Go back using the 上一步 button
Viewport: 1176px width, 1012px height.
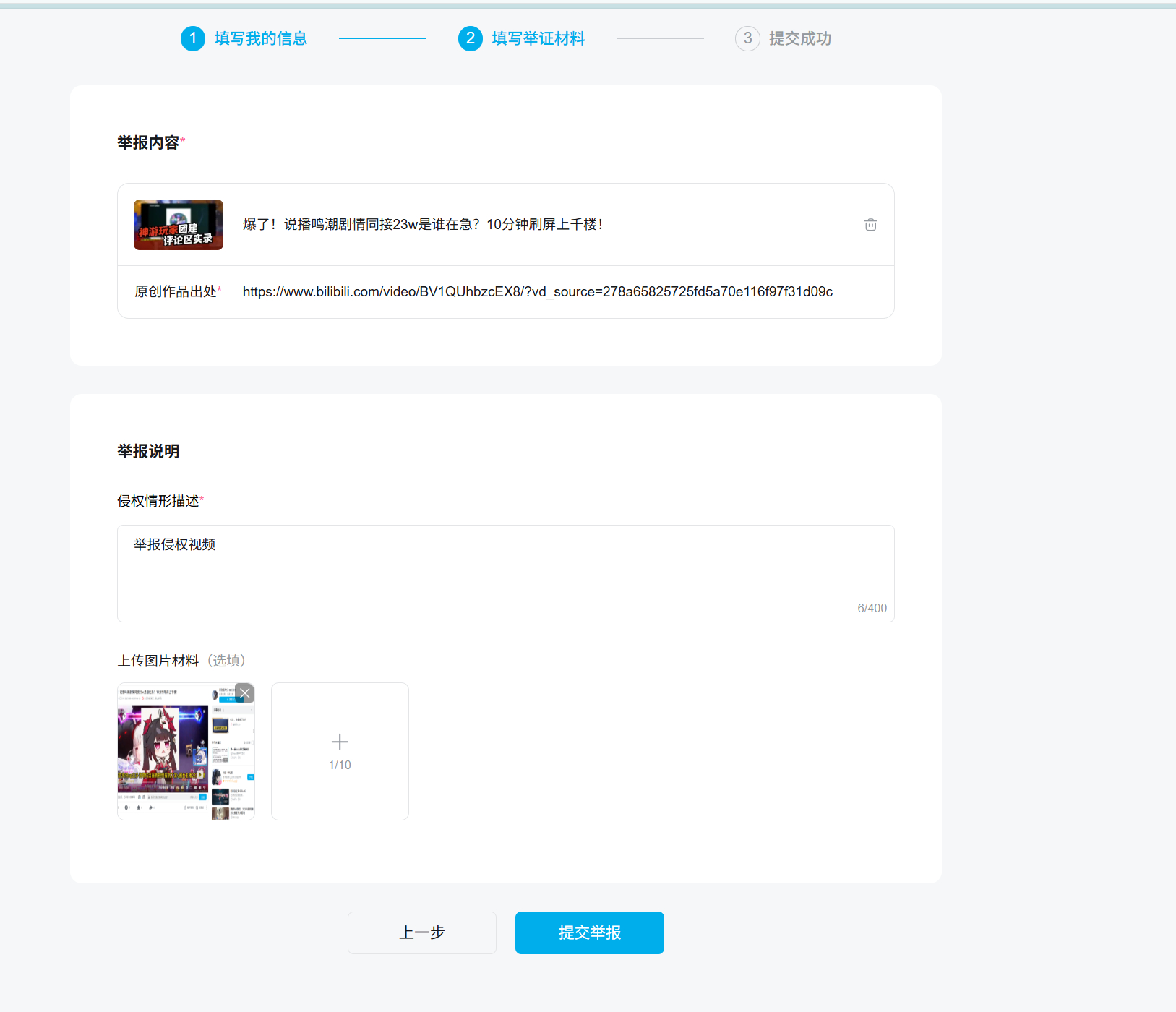(421, 932)
